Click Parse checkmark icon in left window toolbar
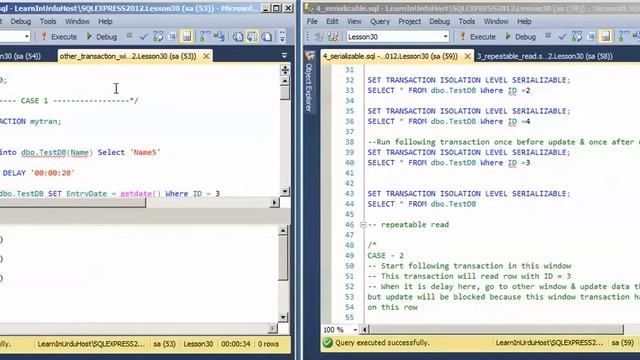This screenshot has height=360, width=640. click(143, 37)
